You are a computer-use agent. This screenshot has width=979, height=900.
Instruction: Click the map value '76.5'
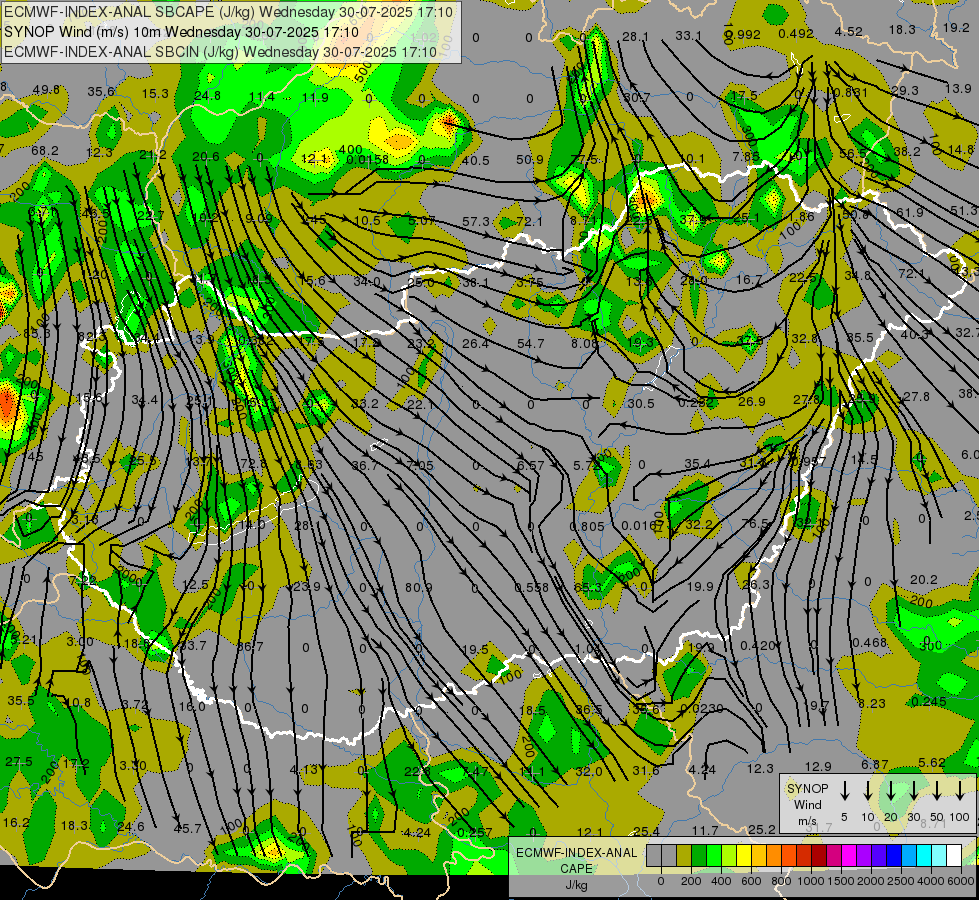pos(755,523)
